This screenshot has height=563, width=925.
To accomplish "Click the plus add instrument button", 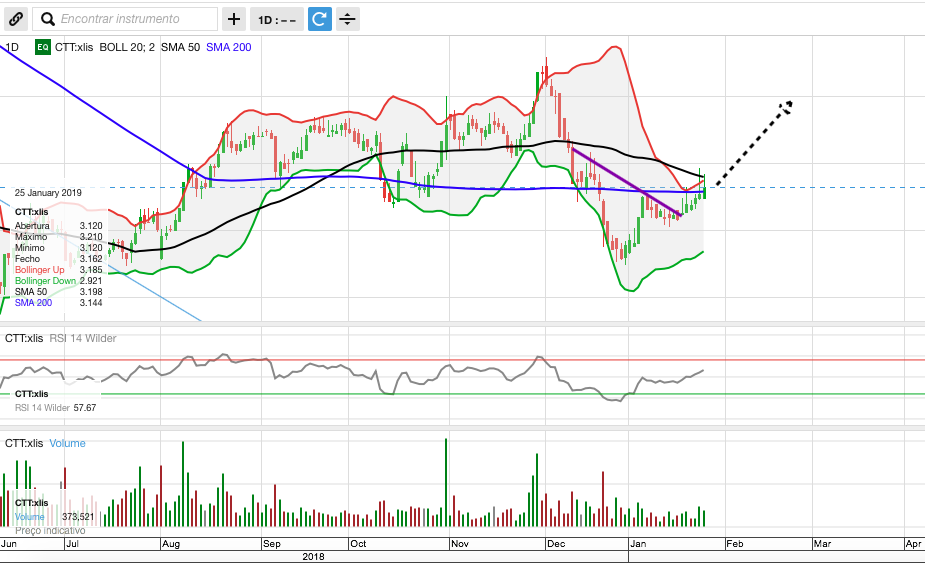I will [233, 19].
